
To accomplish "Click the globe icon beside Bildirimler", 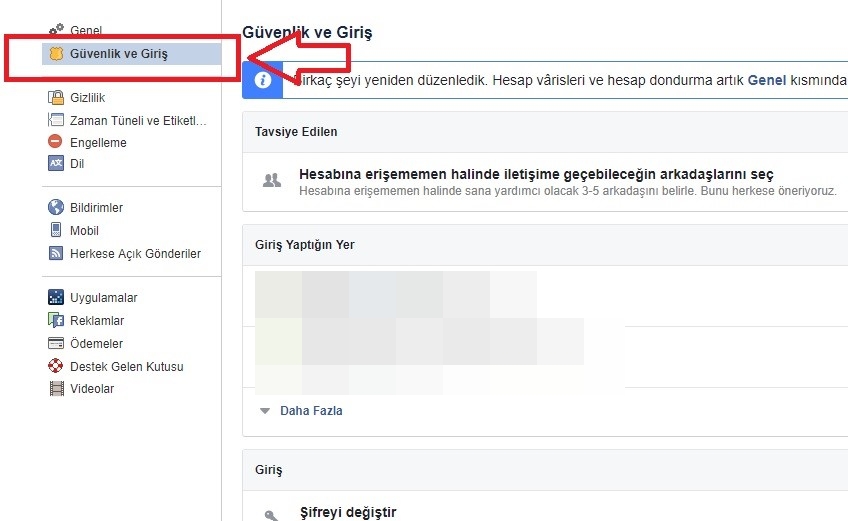I will pos(56,207).
